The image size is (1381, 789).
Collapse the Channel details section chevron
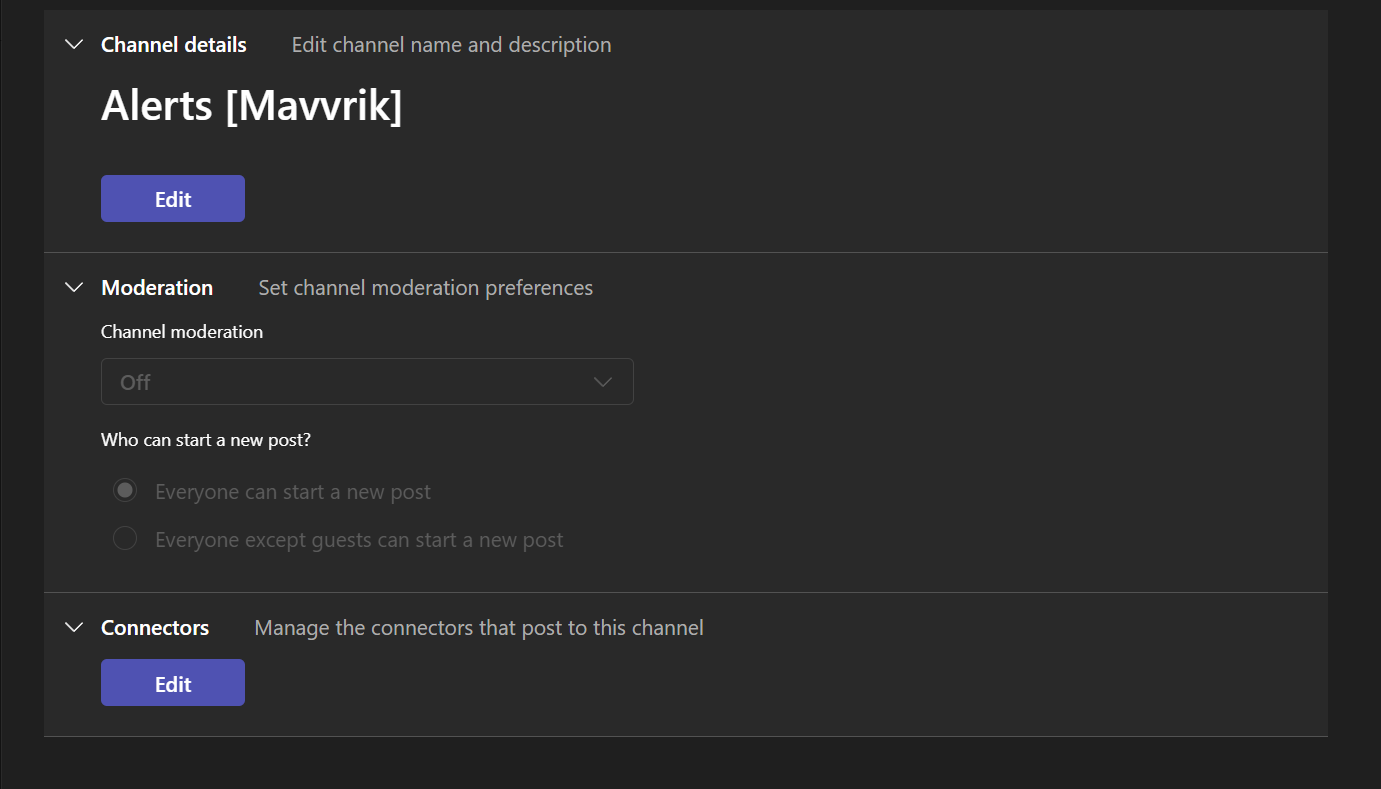pos(74,45)
